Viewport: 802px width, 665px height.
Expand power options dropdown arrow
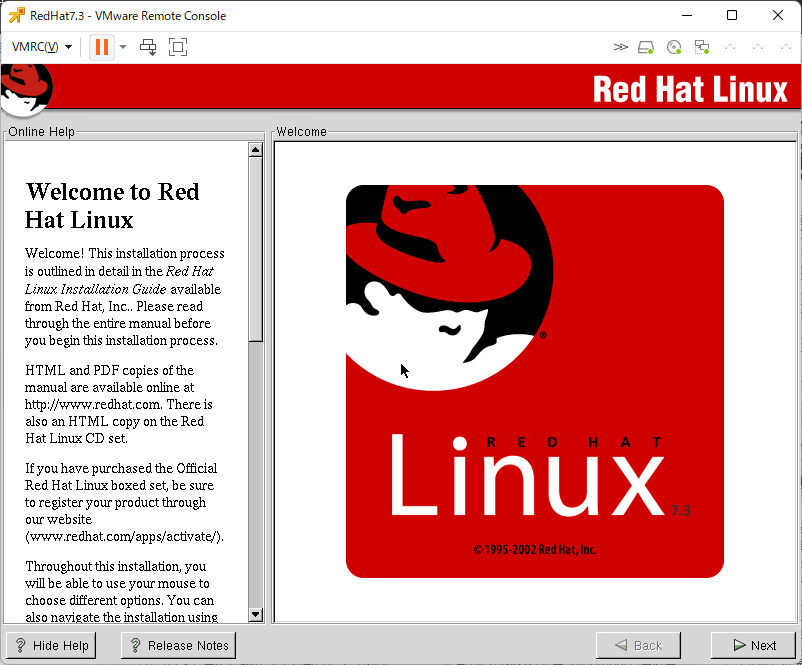pyautogui.click(x=123, y=47)
